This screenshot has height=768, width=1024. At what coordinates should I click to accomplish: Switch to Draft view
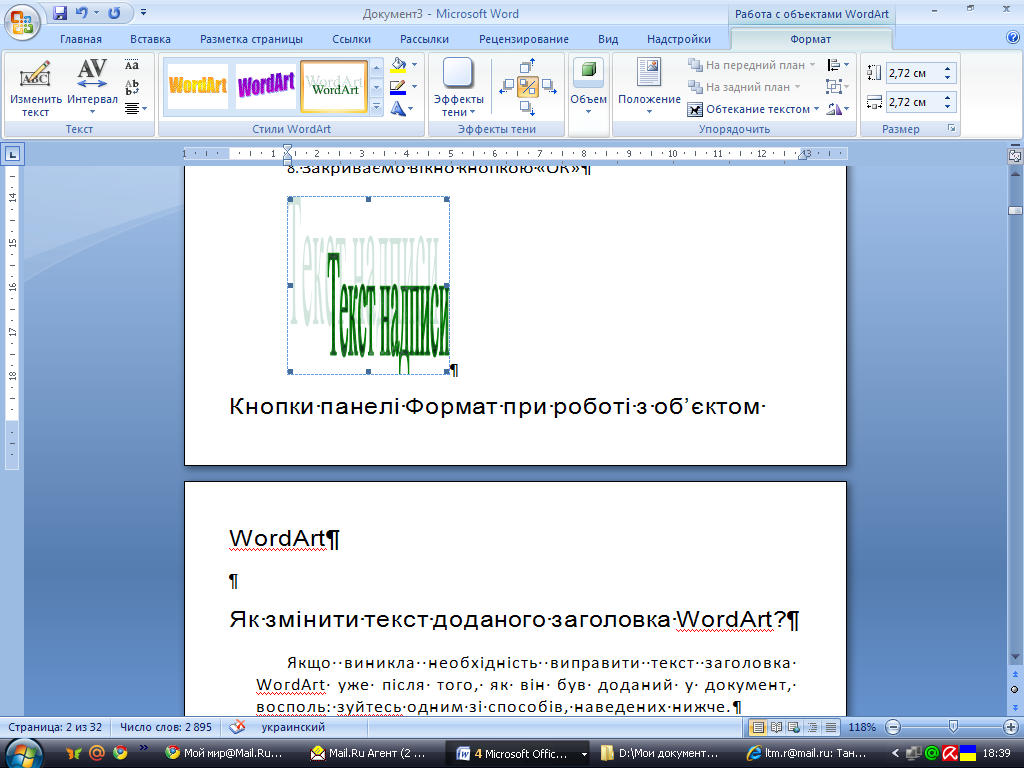point(831,727)
